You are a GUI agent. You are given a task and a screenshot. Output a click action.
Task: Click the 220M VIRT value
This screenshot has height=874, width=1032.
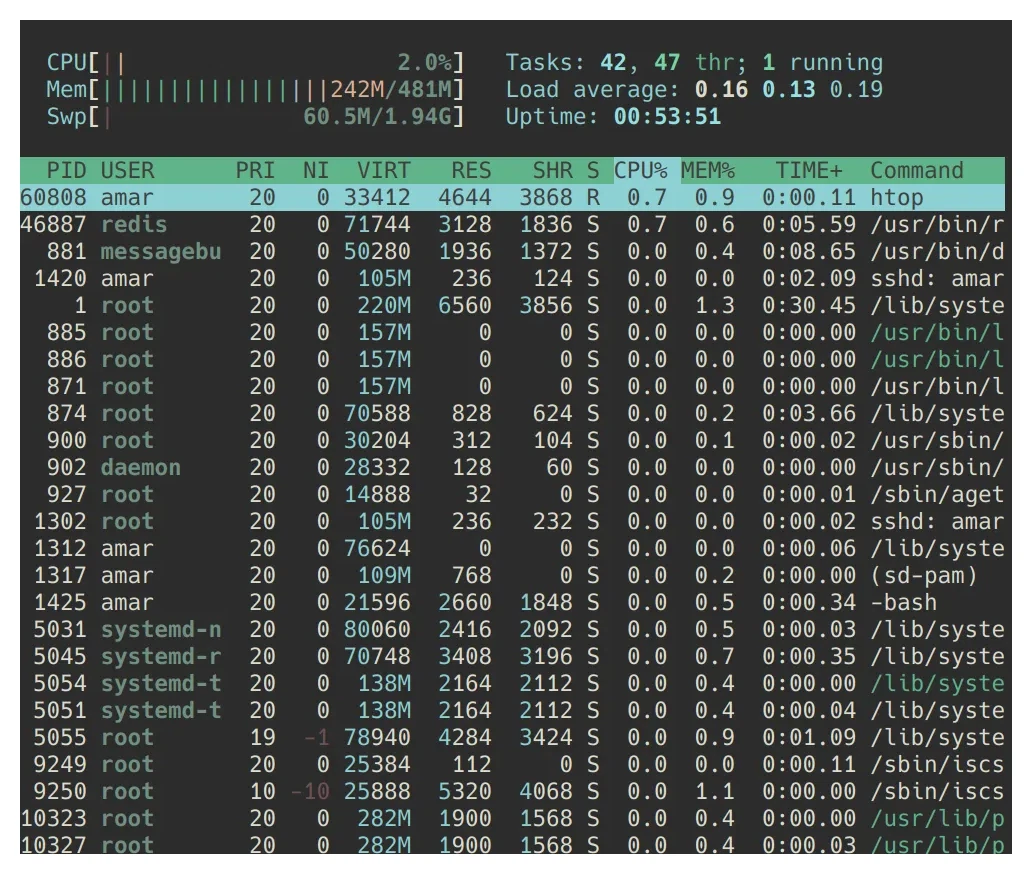pos(384,305)
